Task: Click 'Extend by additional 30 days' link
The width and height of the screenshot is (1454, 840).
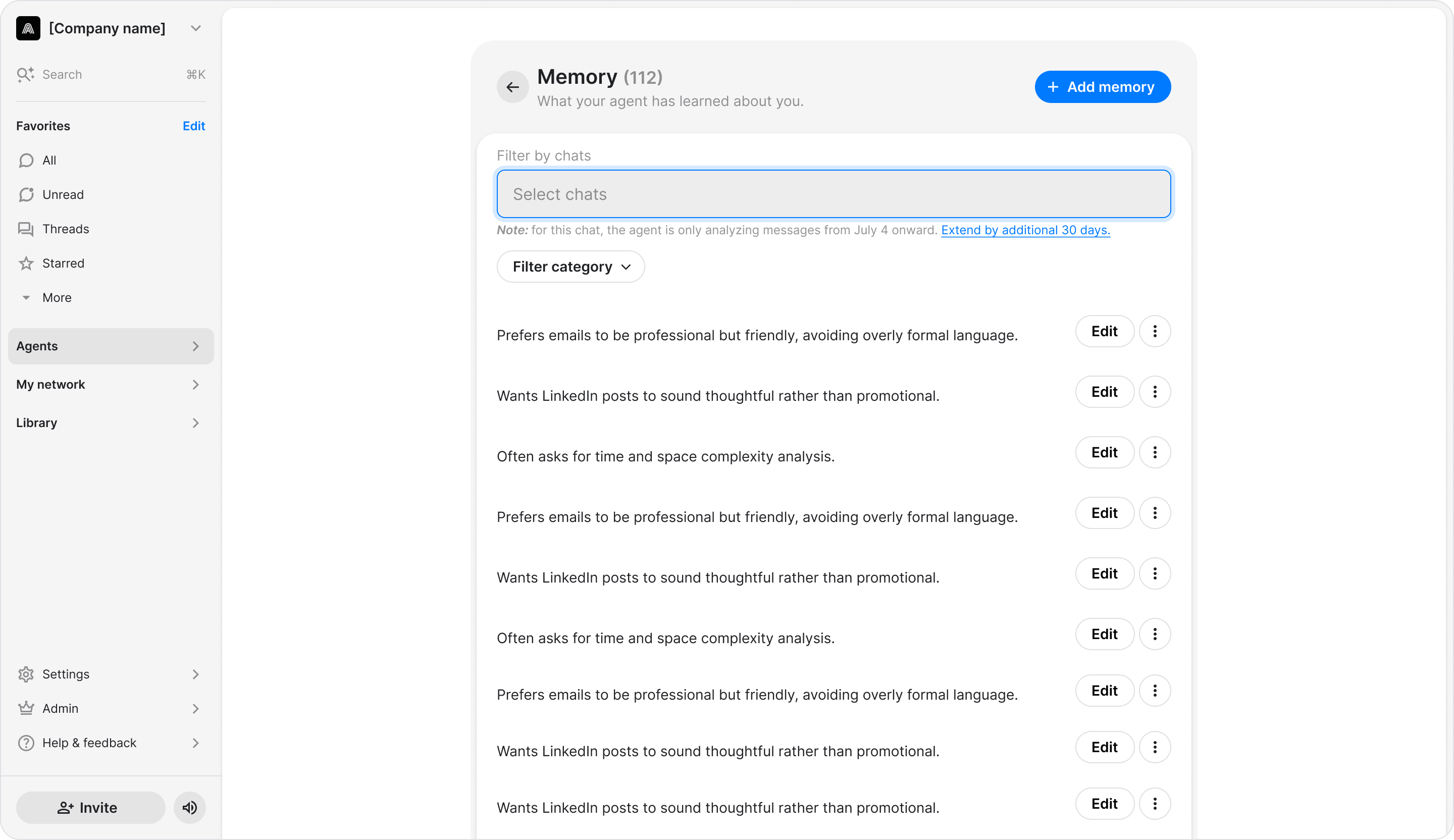Action: [1025, 230]
